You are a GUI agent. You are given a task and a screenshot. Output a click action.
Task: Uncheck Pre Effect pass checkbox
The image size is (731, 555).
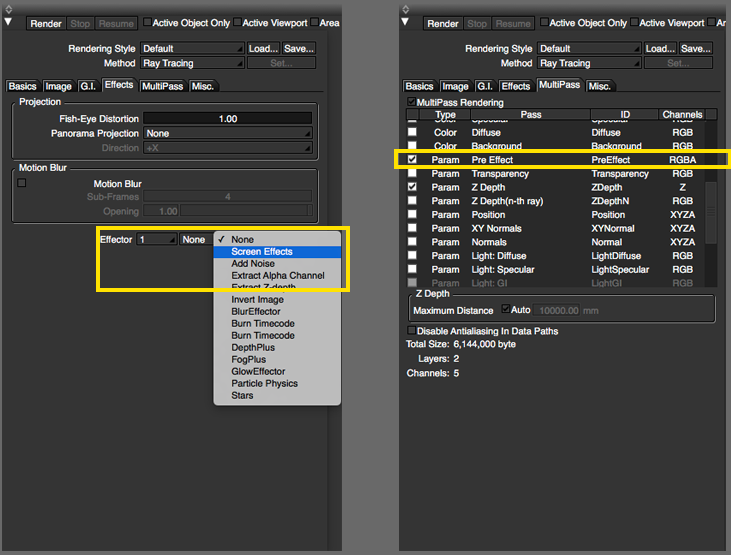click(412, 159)
